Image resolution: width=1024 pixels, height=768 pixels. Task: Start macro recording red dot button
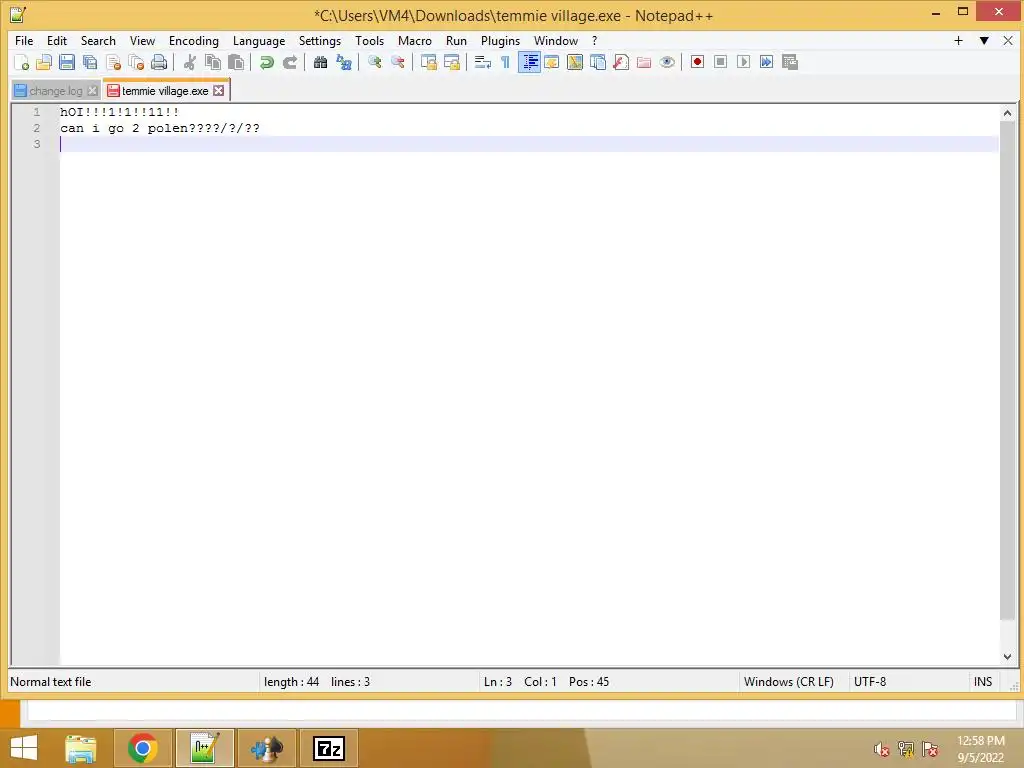click(x=697, y=62)
